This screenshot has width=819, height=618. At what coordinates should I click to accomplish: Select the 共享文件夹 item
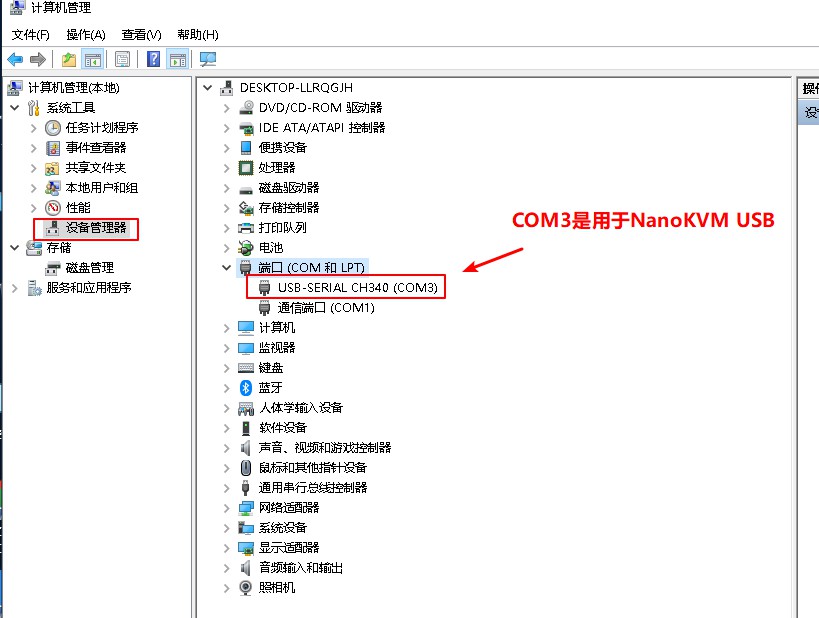(96, 168)
